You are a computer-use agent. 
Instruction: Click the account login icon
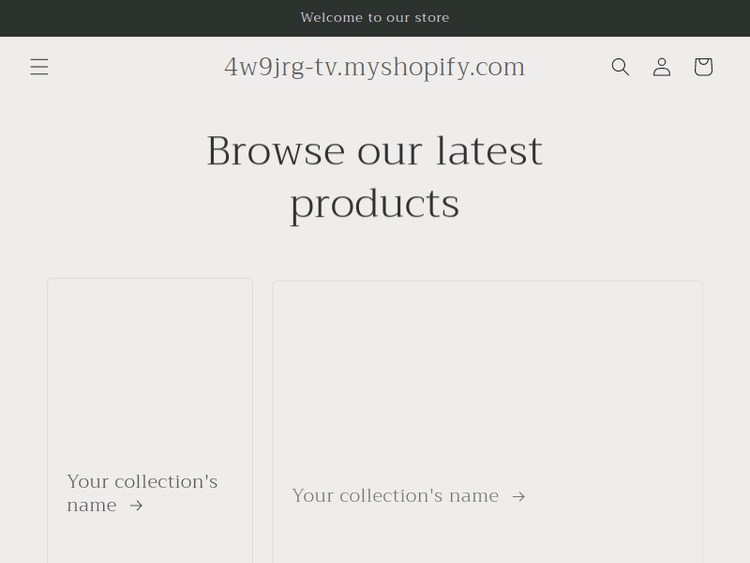pyautogui.click(x=662, y=67)
